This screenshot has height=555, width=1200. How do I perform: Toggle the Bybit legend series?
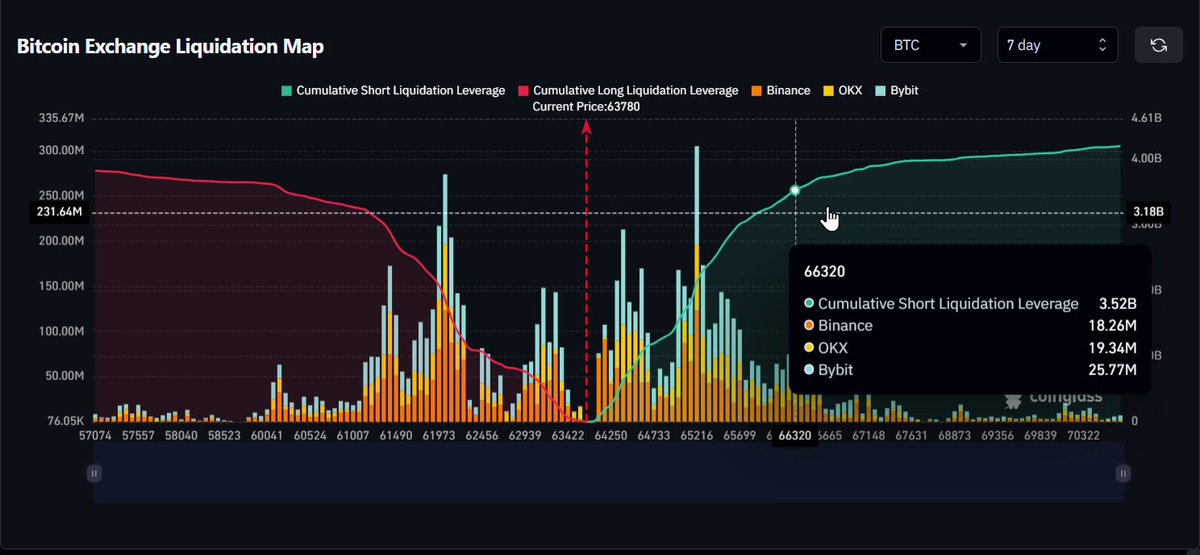click(896, 91)
